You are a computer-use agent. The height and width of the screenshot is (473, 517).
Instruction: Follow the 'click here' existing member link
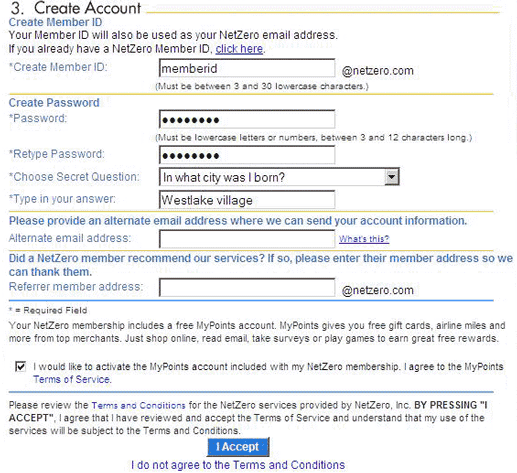(239, 49)
